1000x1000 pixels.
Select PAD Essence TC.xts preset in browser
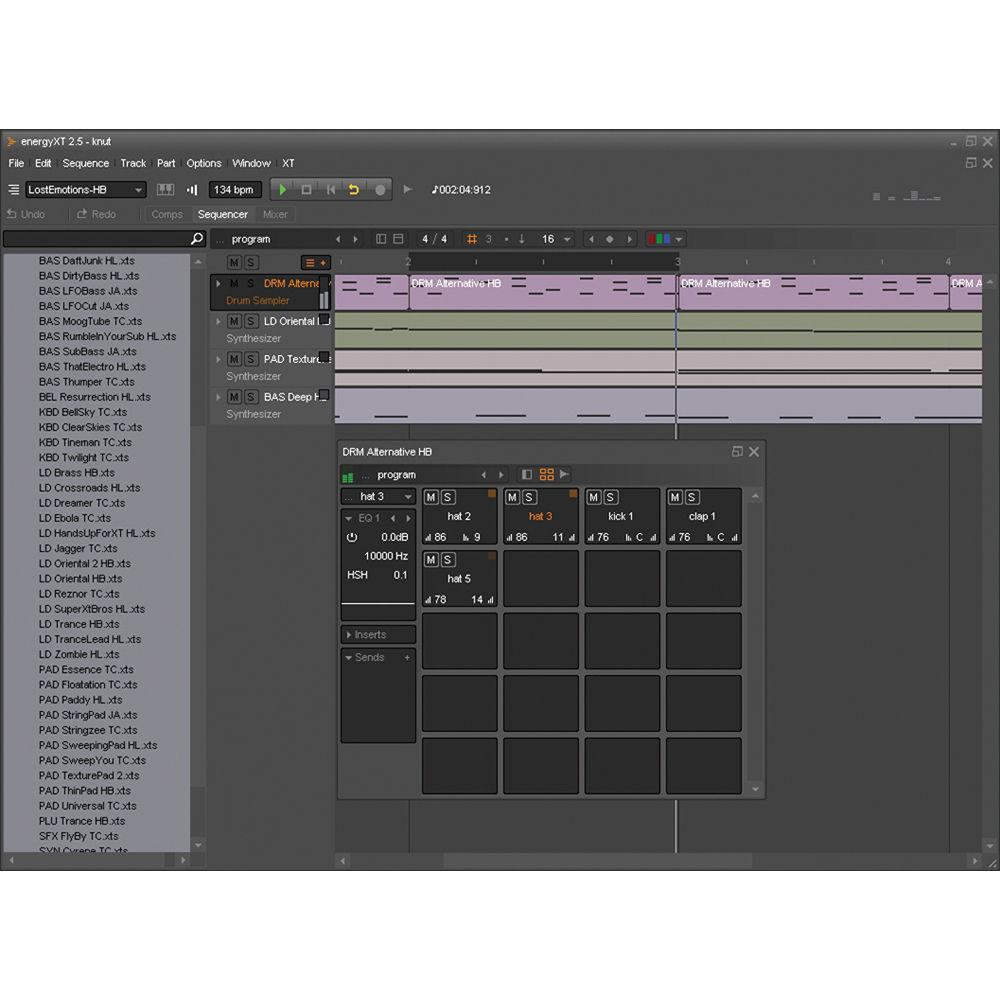(86, 670)
